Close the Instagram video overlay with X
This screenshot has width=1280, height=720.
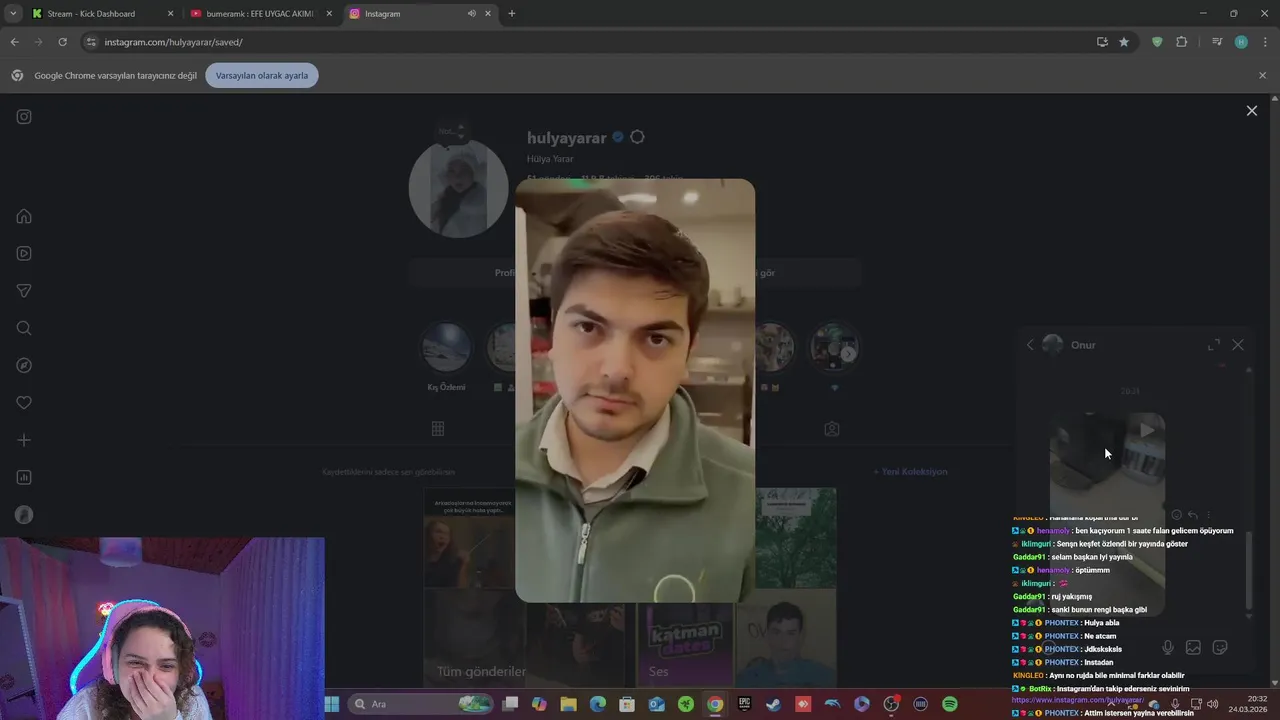click(x=1251, y=111)
